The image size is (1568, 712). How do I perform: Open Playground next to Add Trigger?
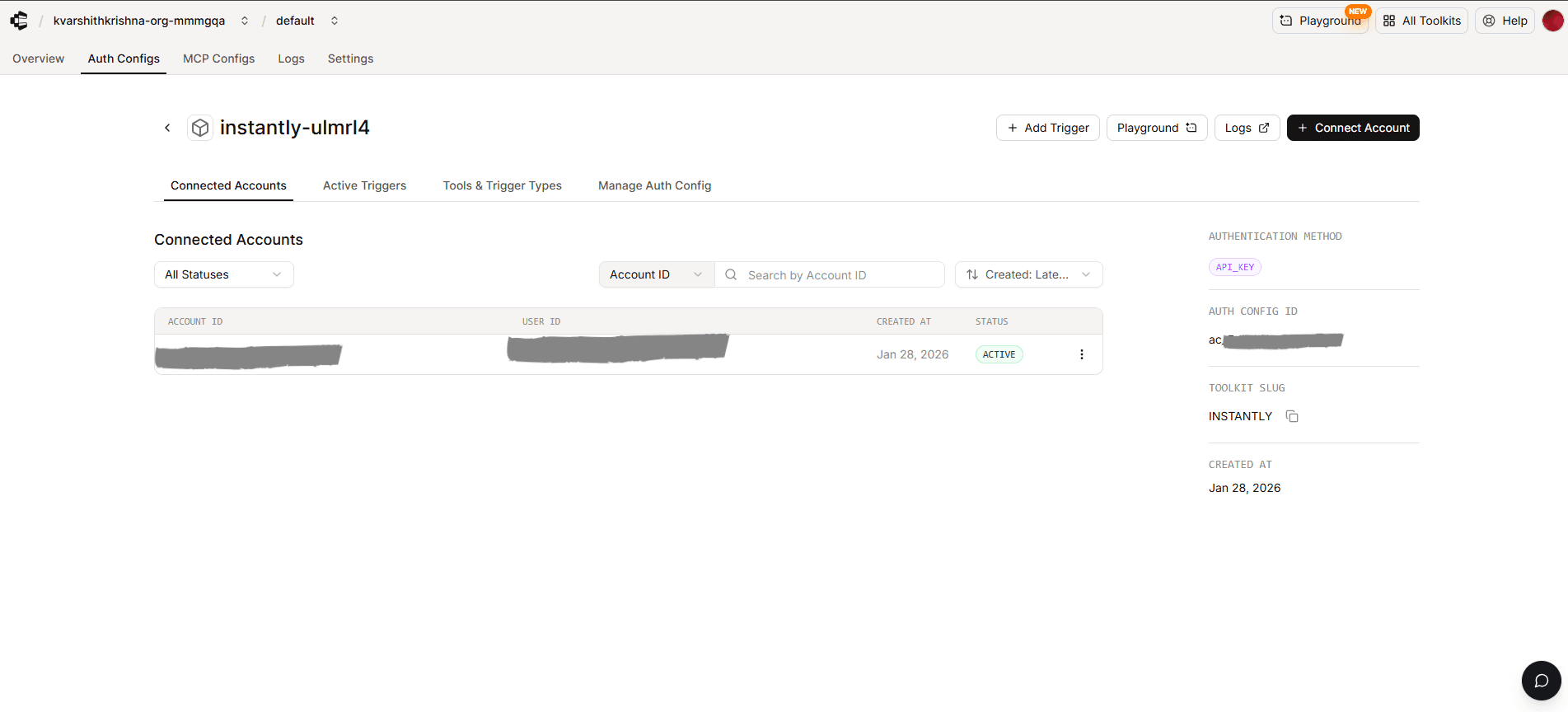[x=1157, y=128]
